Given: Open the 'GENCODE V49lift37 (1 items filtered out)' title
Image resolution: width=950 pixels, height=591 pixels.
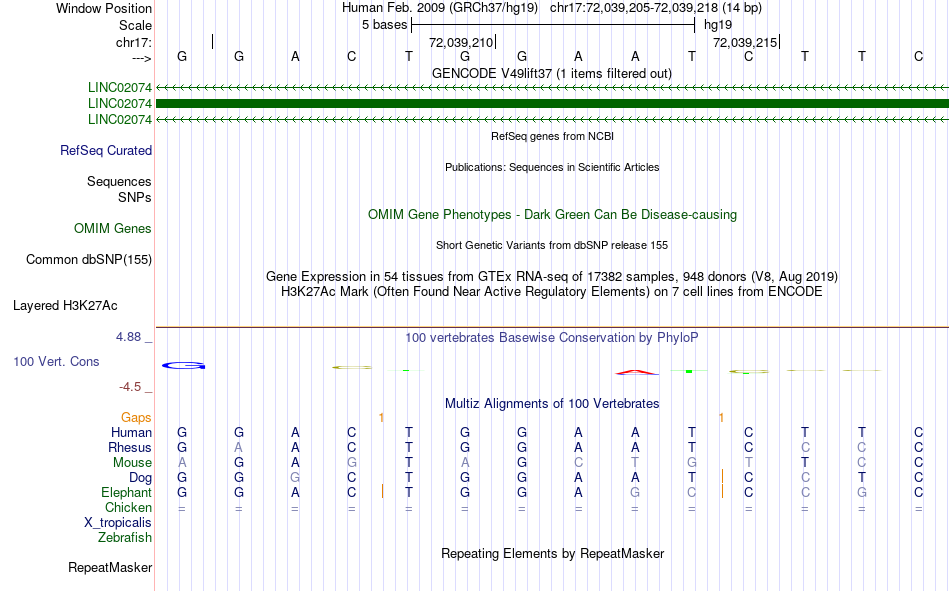Looking at the screenshot, I should click(552, 73).
